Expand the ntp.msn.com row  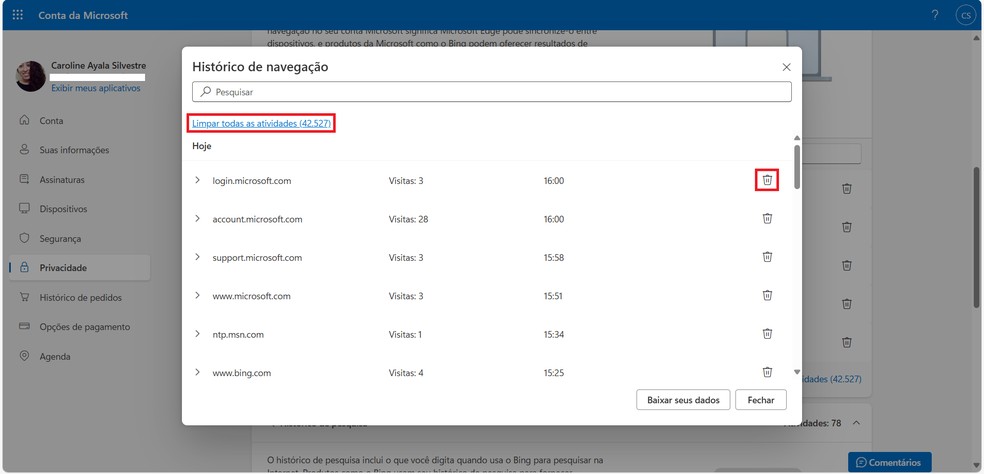click(197, 334)
